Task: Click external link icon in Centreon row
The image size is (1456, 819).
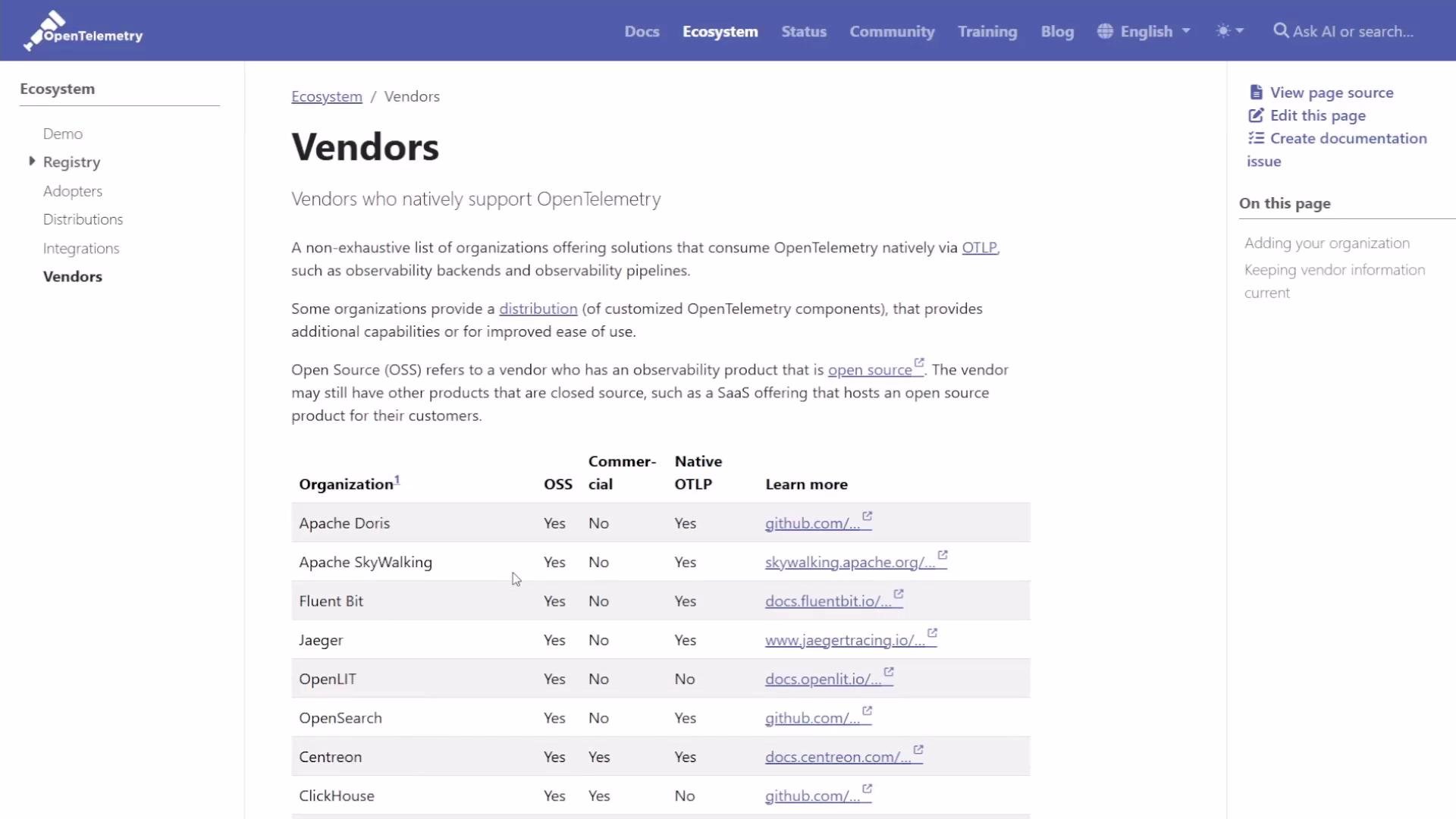Action: (x=918, y=749)
